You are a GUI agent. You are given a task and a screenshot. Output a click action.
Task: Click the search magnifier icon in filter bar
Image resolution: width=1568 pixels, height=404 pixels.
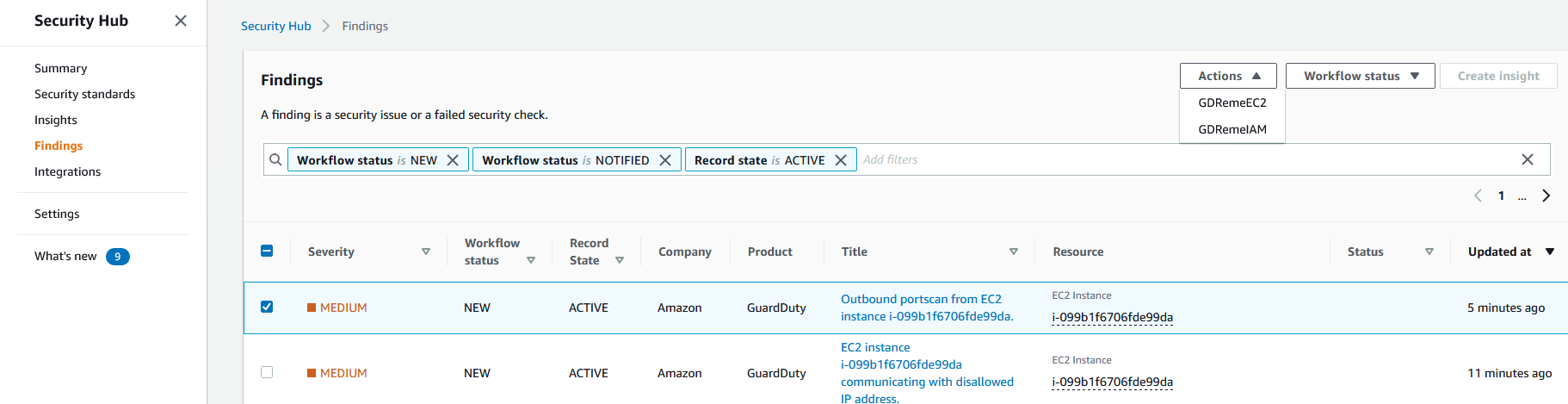(275, 159)
